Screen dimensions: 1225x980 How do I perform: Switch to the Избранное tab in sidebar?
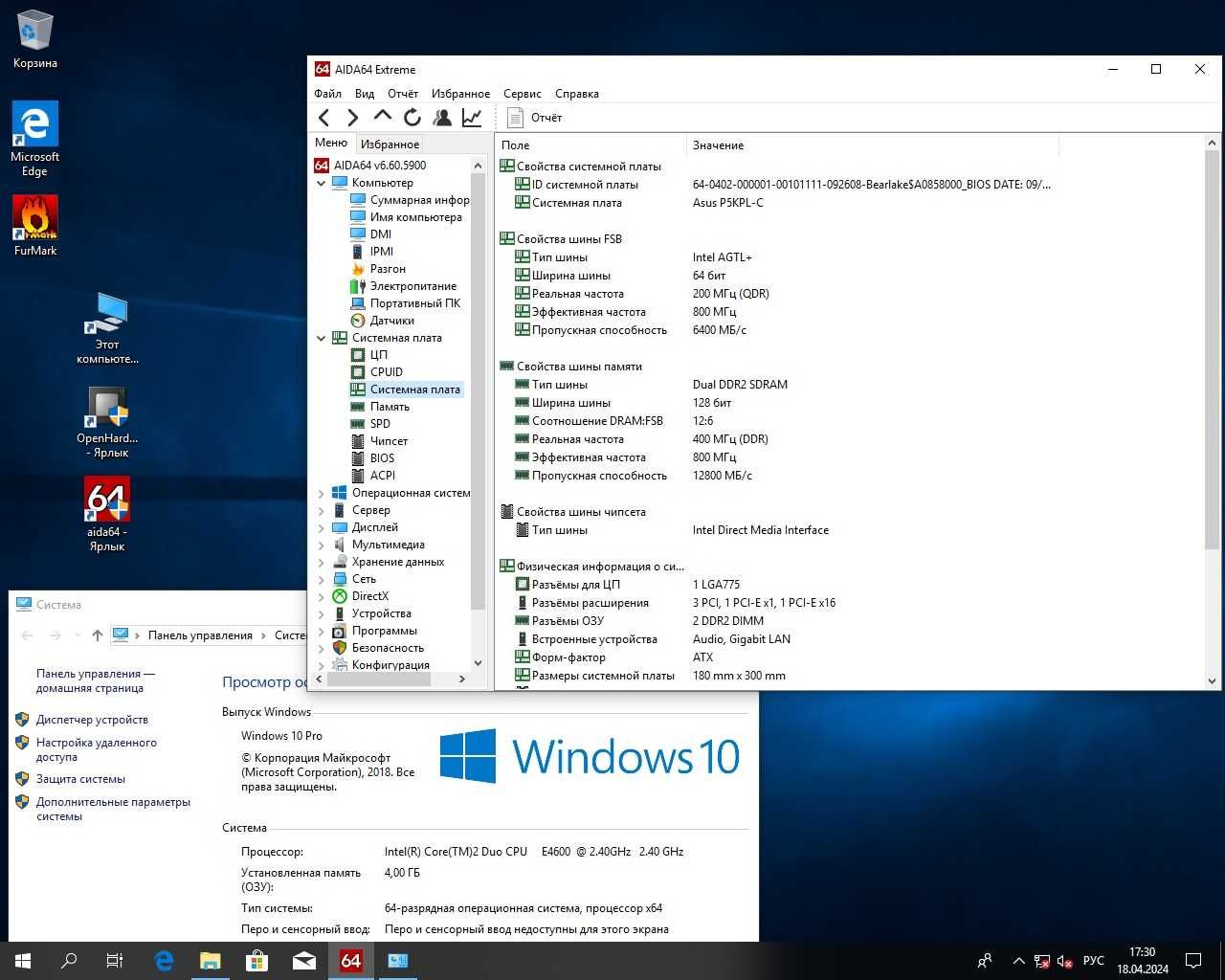pos(390,145)
